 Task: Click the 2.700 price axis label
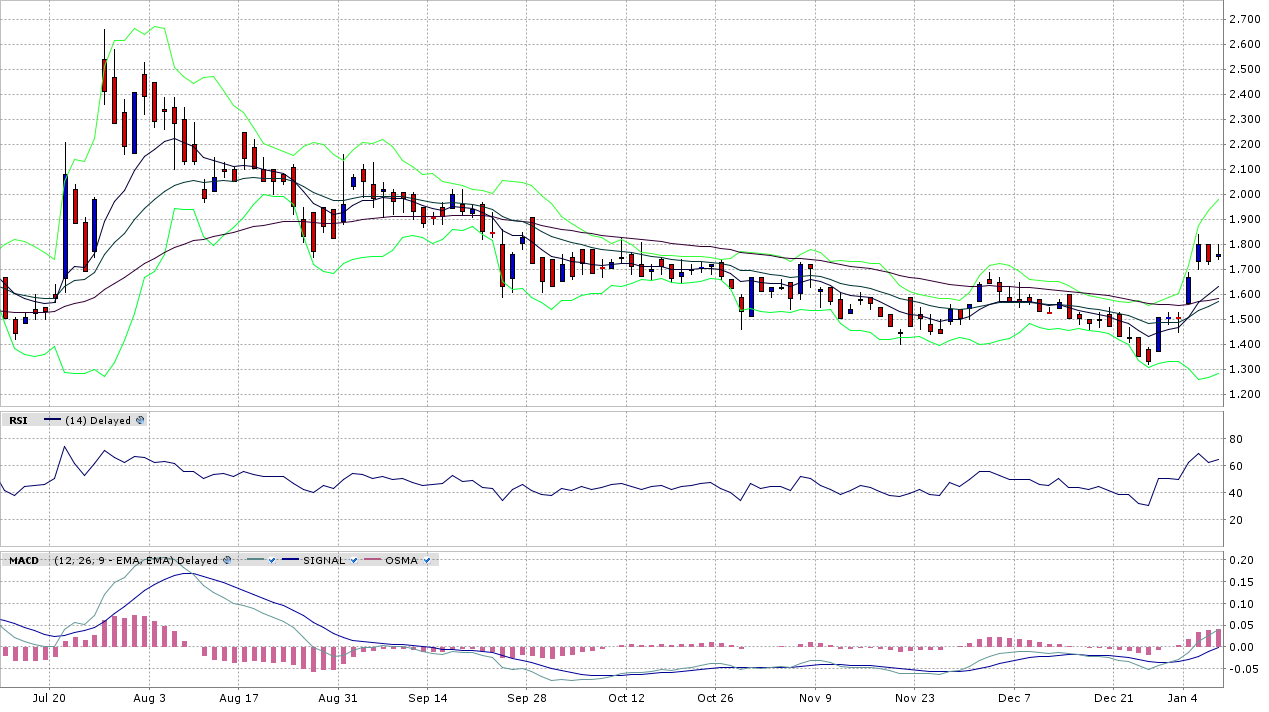coord(1244,19)
